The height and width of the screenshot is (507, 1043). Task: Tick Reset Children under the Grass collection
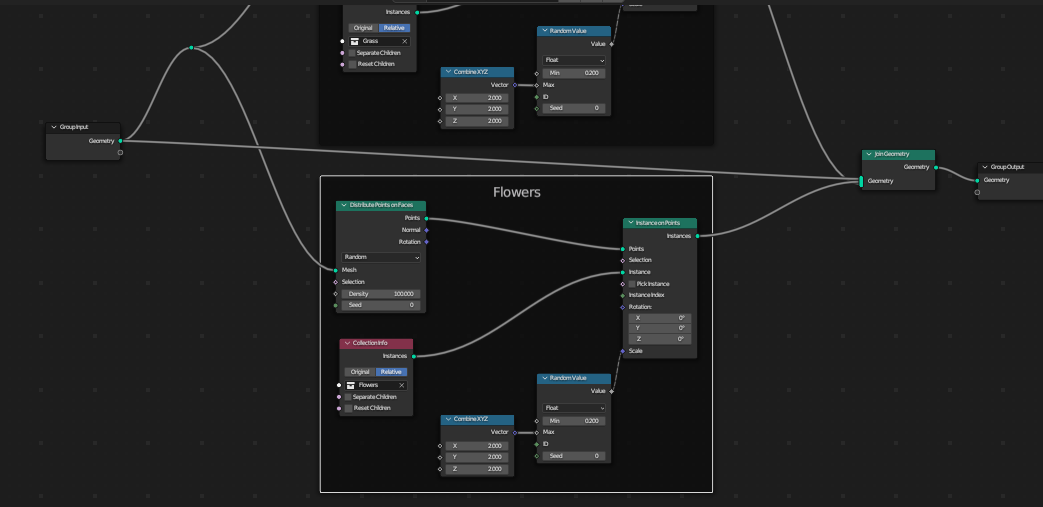(x=352, y=64)
